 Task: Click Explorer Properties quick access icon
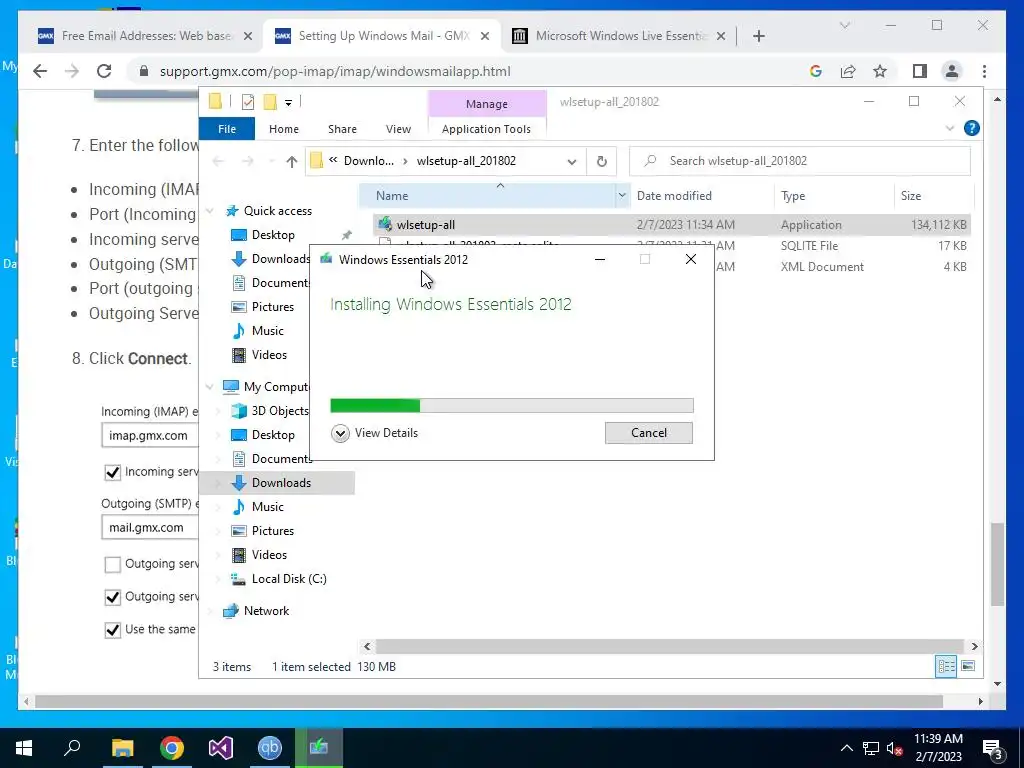tap(248, 102)
